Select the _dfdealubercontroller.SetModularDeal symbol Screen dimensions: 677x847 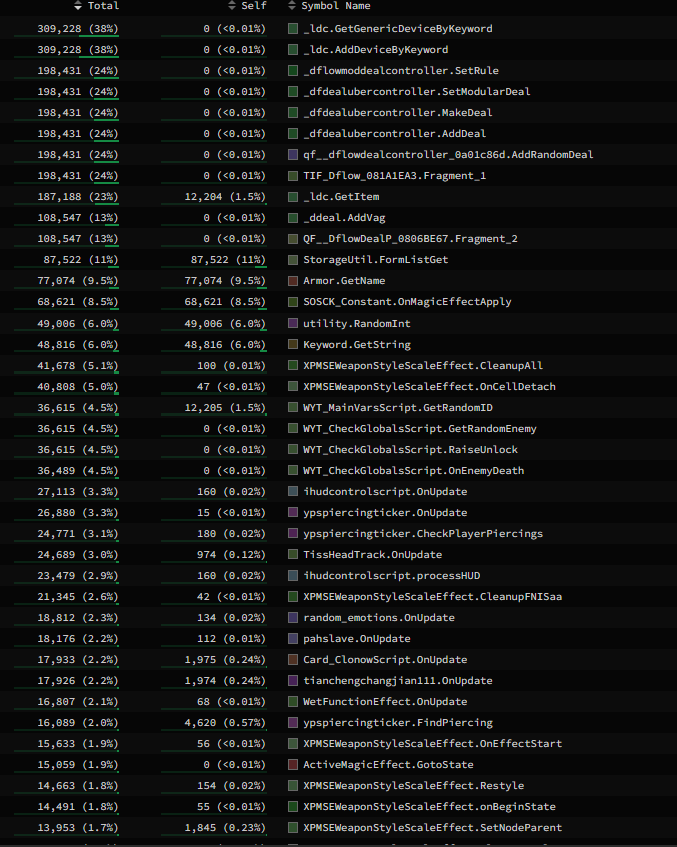coord(417,92)
